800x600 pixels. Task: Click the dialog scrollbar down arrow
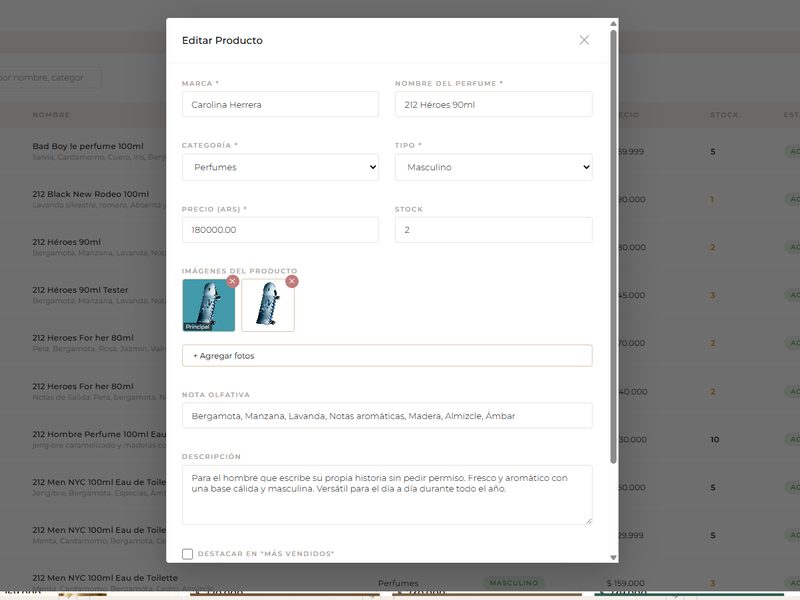click(613, 558)
